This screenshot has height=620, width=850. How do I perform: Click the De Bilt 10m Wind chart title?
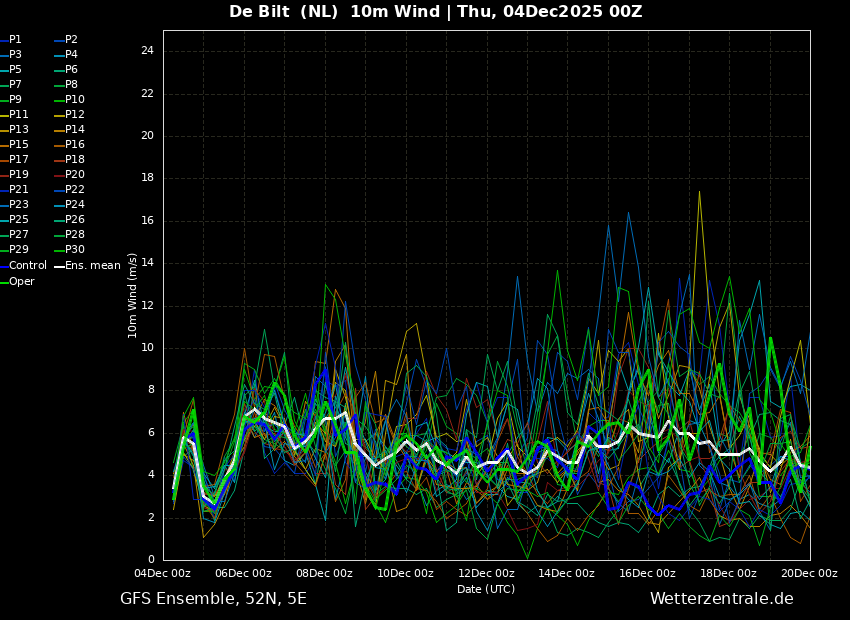click(x=435, y=12)
